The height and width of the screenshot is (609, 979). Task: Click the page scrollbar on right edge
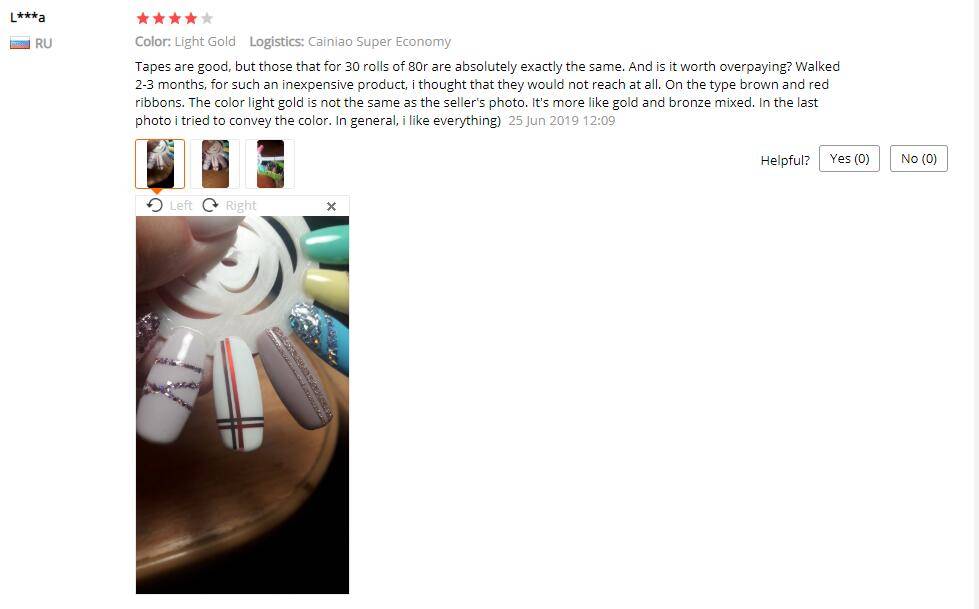[975, 304]
